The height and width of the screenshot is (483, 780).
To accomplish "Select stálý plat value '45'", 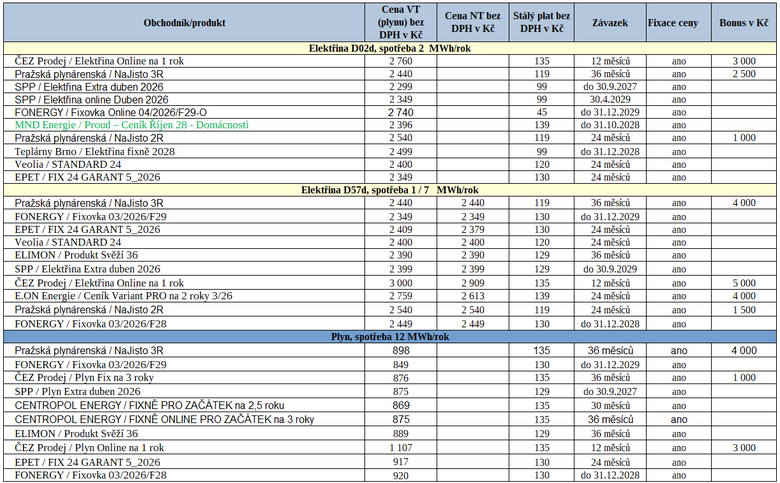I will (542, 112).
